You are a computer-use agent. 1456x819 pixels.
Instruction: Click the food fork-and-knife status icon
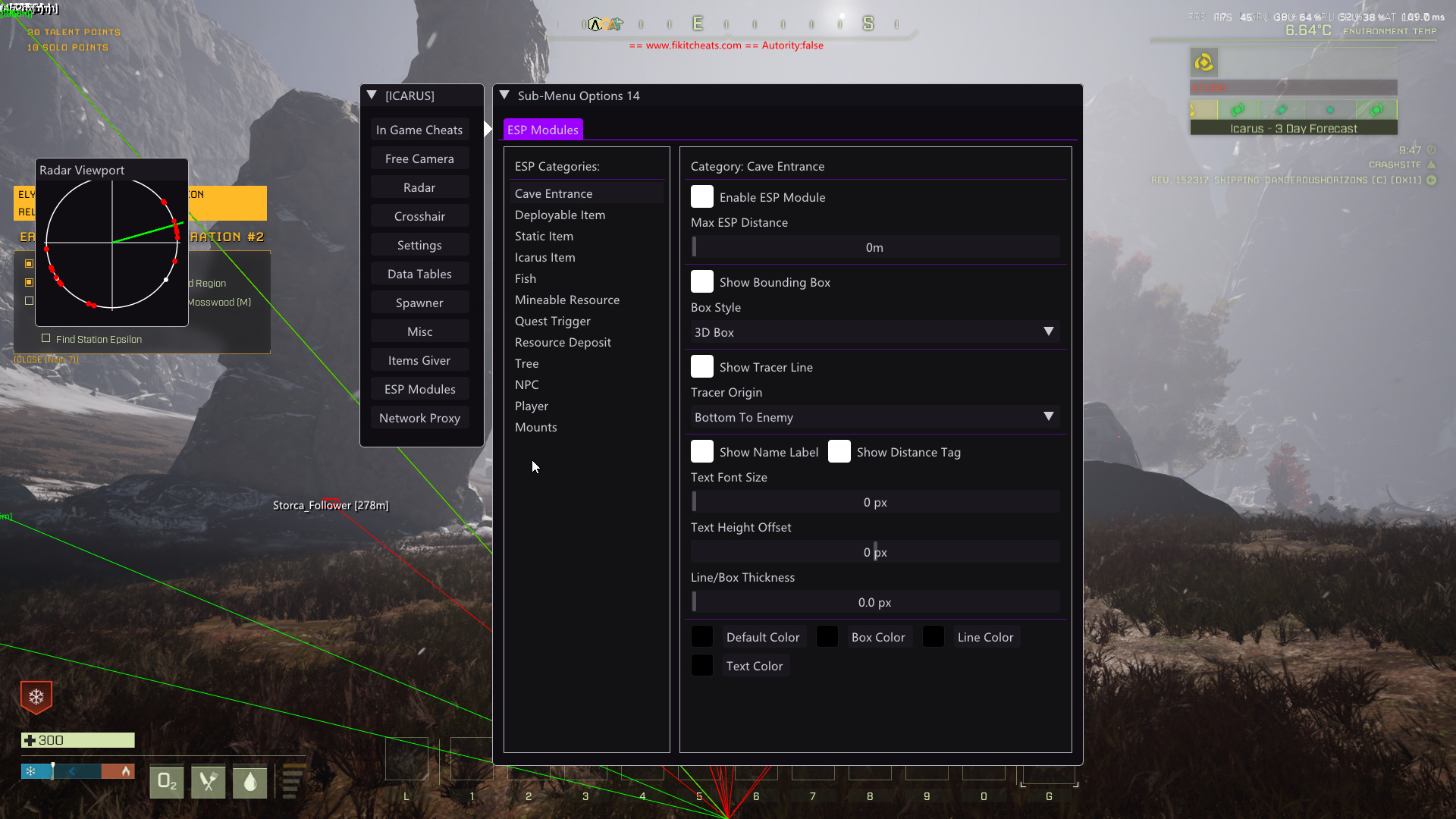[x=209, y=782]
